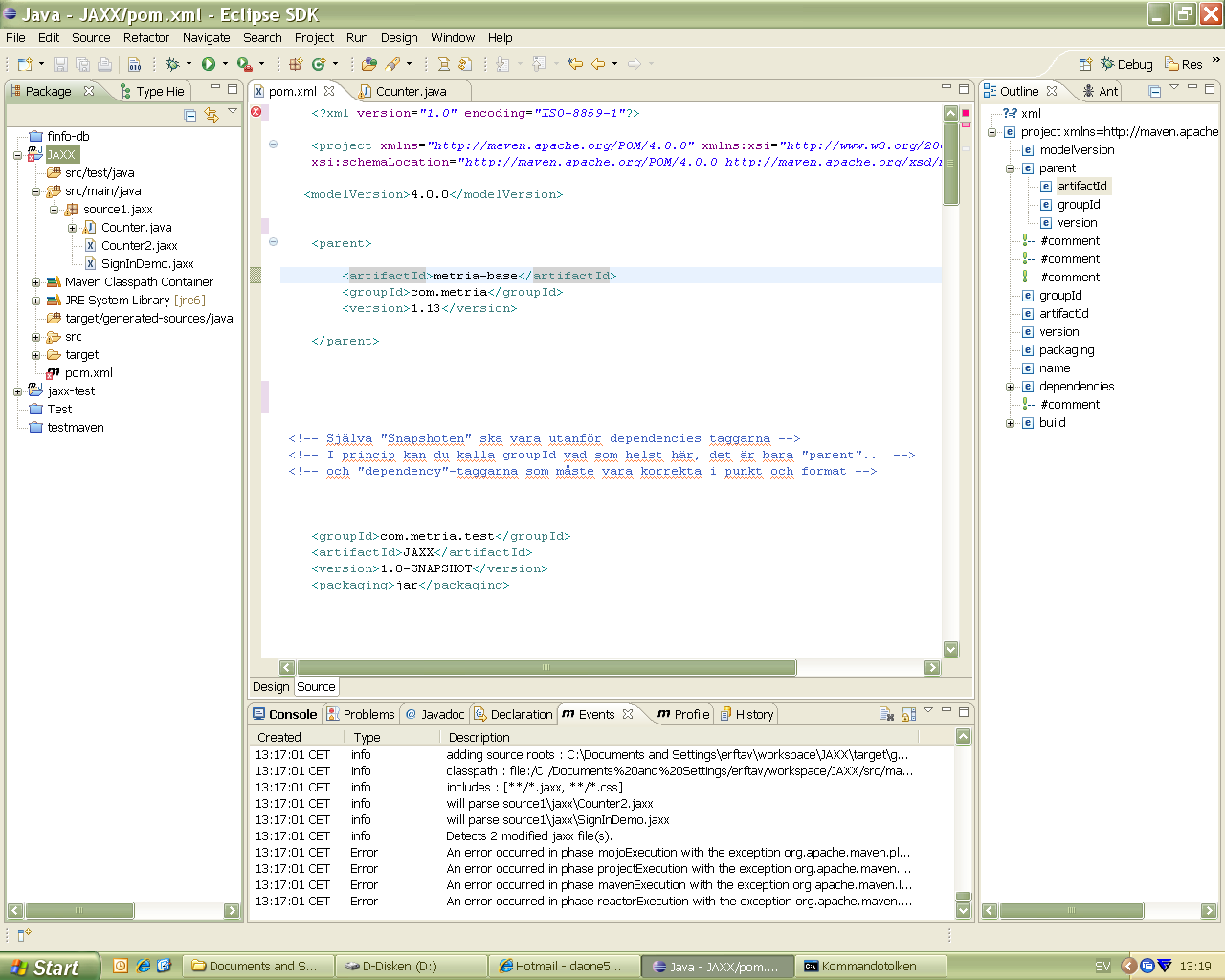This screenshot has width=1225, height=980.
Task: Select the mojoExecution error event row
Action: [583, 853]
